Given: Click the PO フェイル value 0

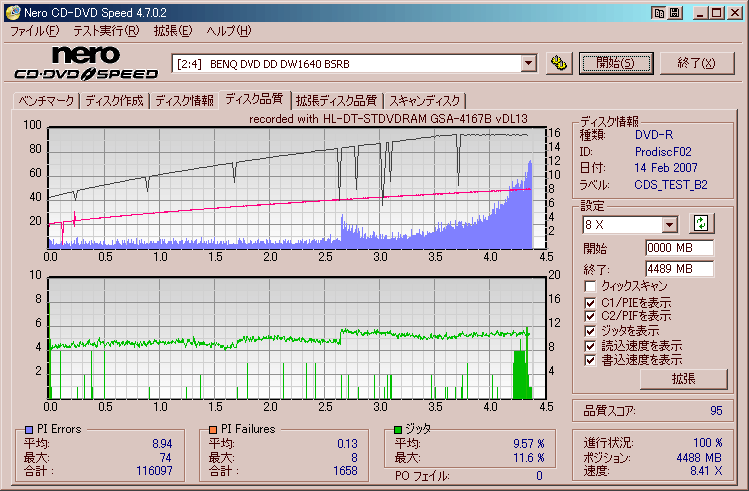Looking at the screenshot, I should pos(539,476).
